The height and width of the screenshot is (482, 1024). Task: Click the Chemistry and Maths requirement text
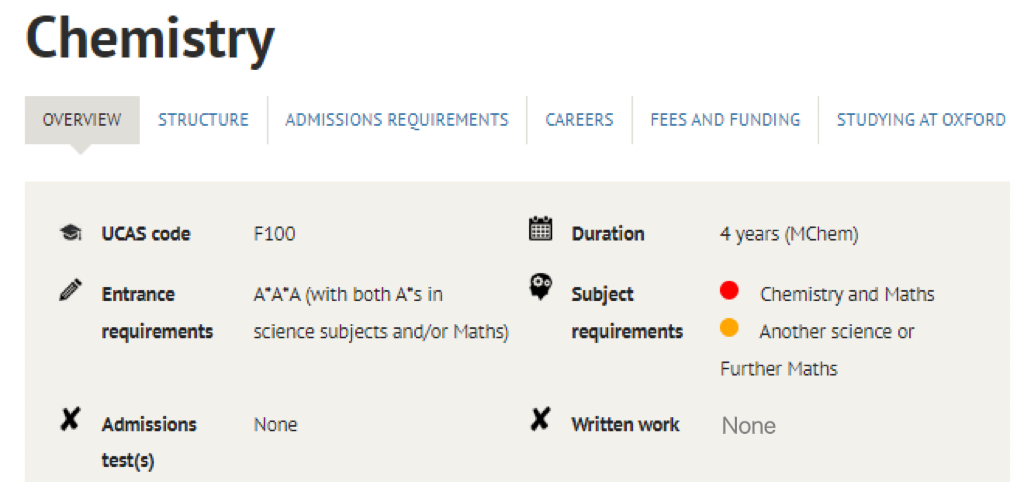(847, 295)
